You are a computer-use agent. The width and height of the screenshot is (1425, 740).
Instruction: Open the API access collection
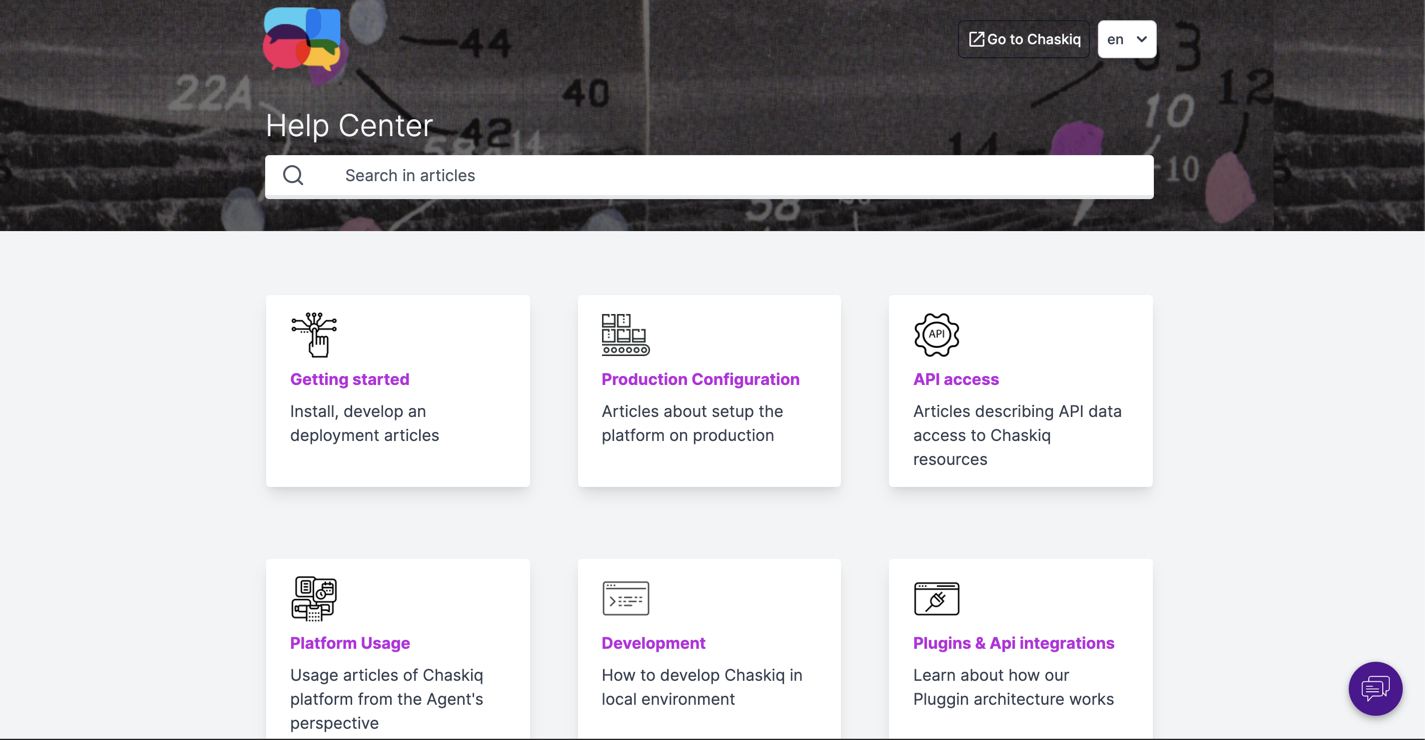click(x=956, y=379)
